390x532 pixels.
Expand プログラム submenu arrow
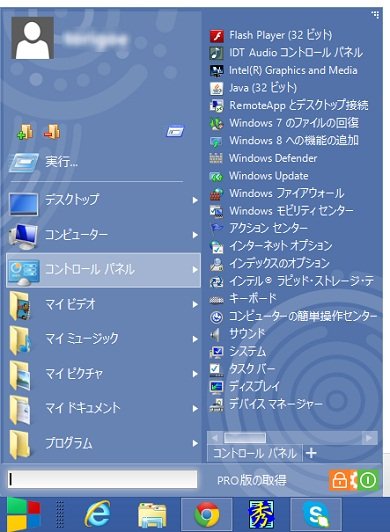(x=195, y=444)
